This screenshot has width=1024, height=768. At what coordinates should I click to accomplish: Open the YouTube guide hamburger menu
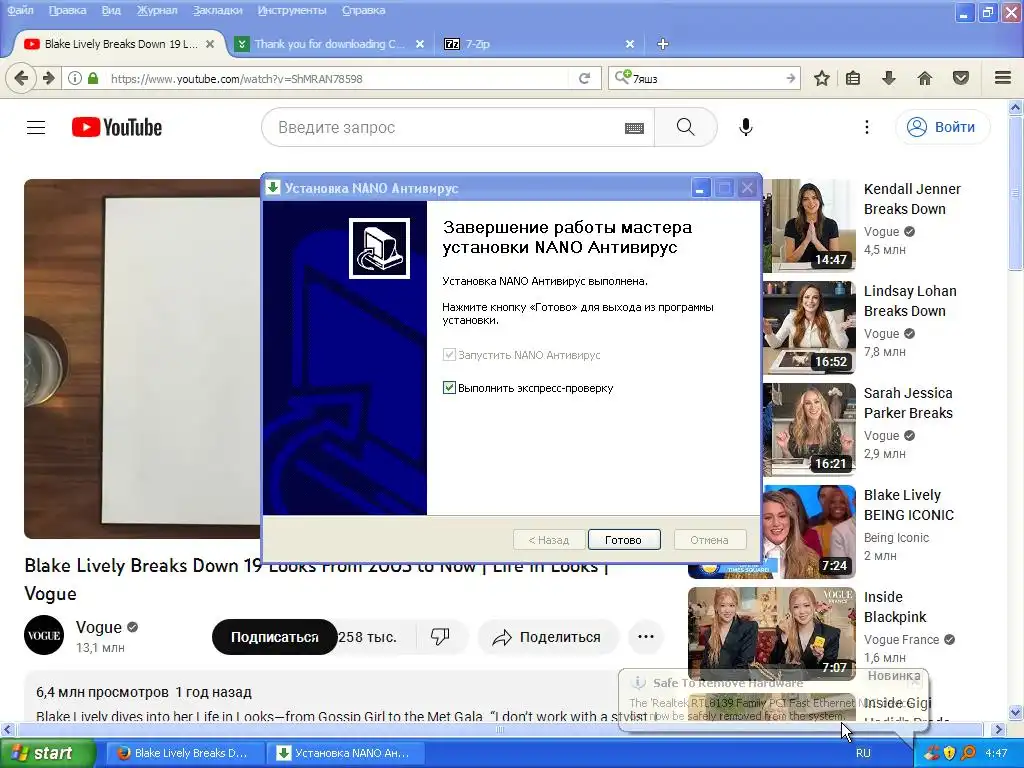tap(36, 127)
